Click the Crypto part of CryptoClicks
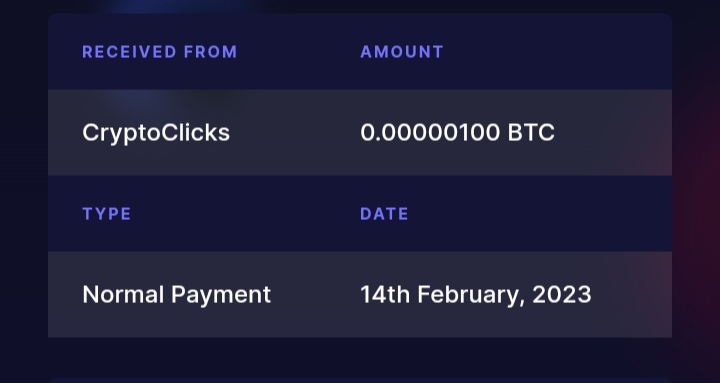720x383 pixels. [x=121, y=134]
